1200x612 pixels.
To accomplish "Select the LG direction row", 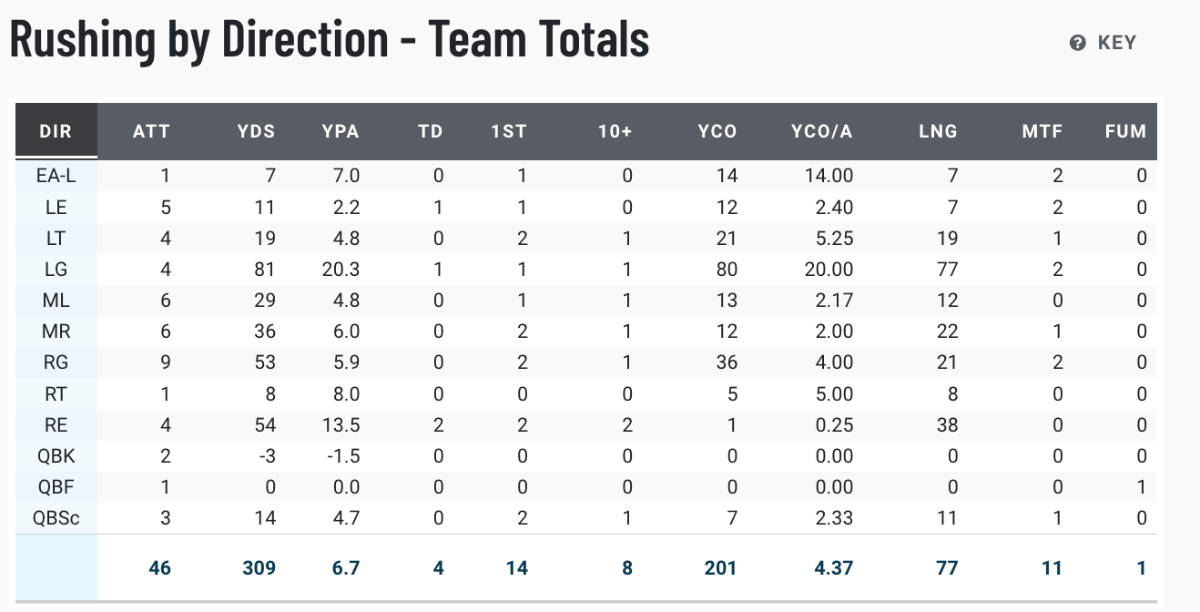I will 586,269.
